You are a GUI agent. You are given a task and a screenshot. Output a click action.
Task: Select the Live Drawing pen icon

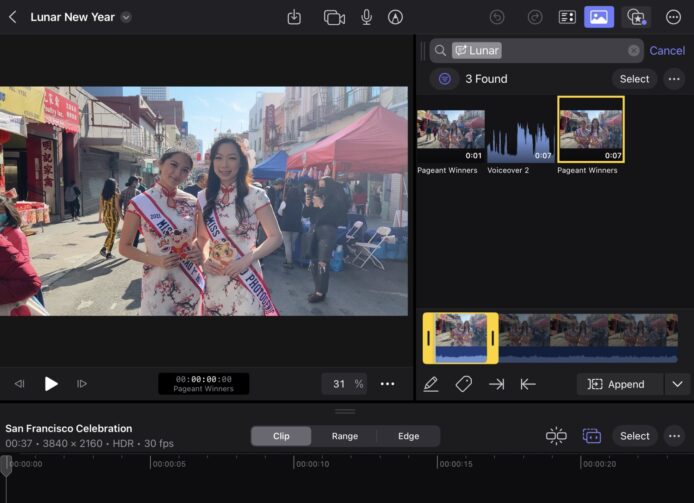click(x=395, y=17)
